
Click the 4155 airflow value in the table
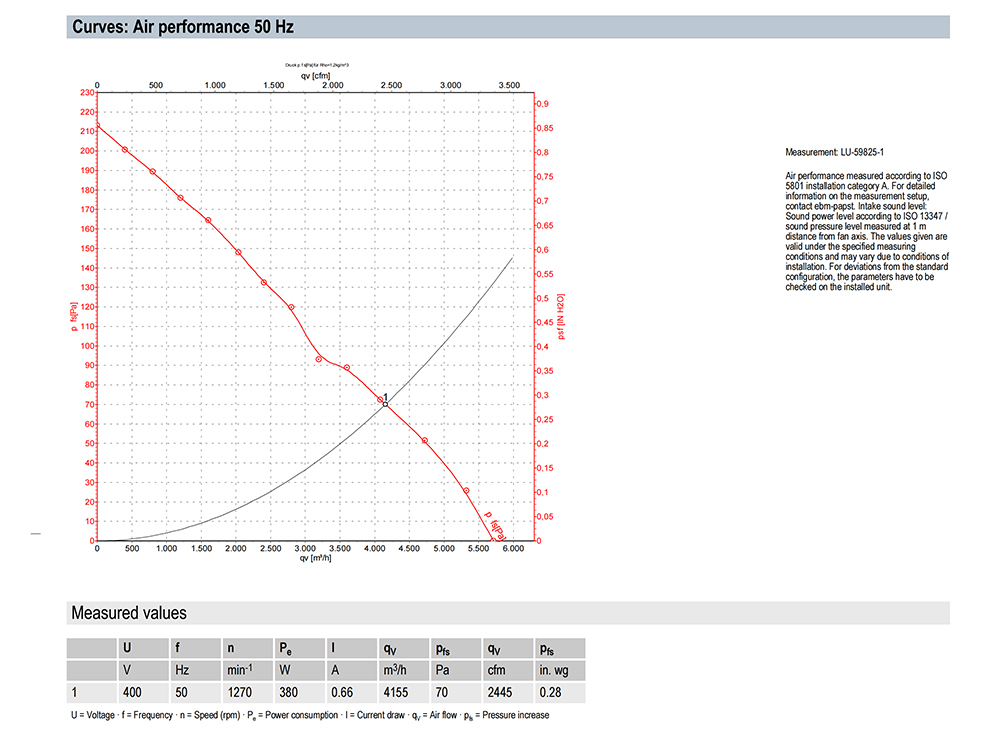click(398, 692)
